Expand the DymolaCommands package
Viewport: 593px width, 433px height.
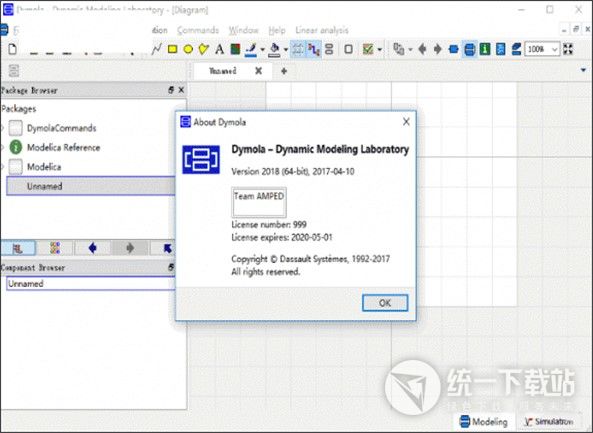pos(2,128)
